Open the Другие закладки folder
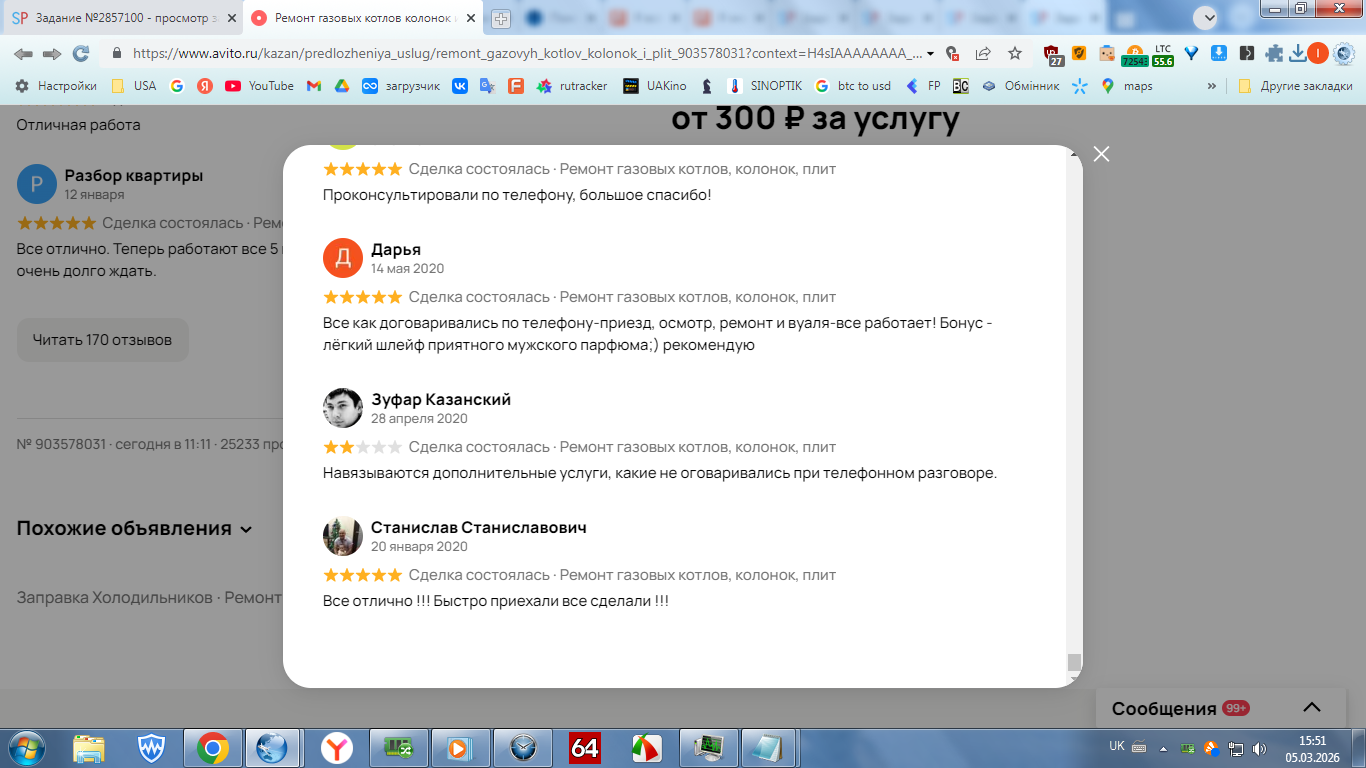The width and height of the screenshot is (1366, 768). click(1296, 86)
